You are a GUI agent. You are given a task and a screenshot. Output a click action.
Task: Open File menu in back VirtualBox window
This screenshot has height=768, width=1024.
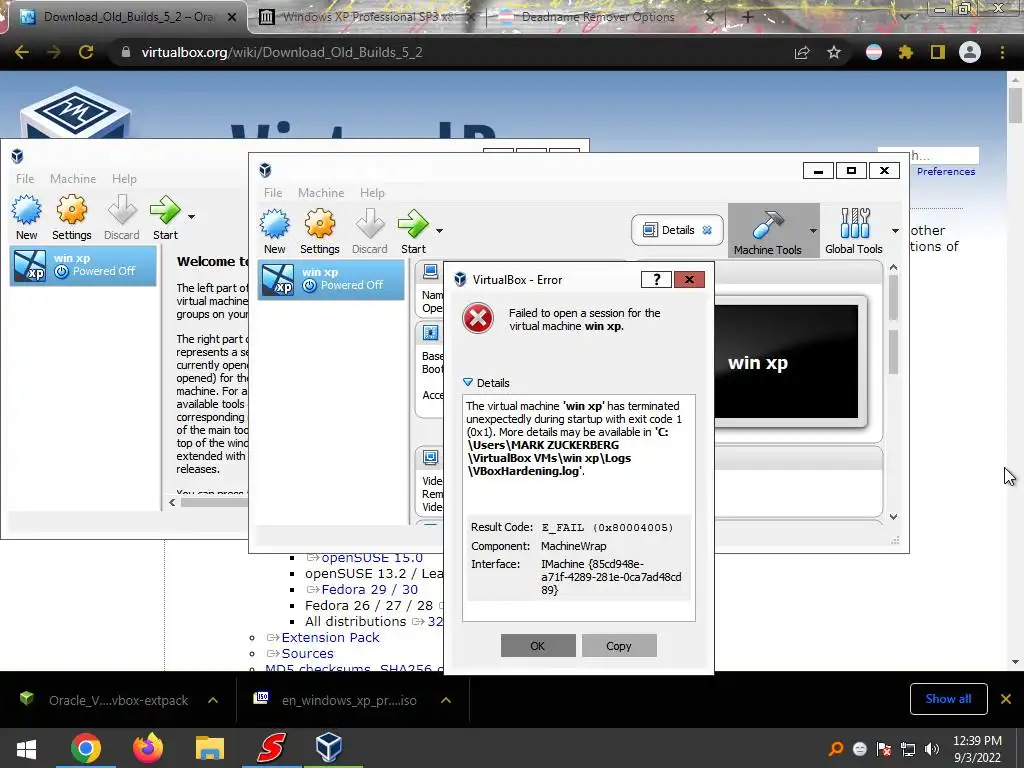coord(25,178)
